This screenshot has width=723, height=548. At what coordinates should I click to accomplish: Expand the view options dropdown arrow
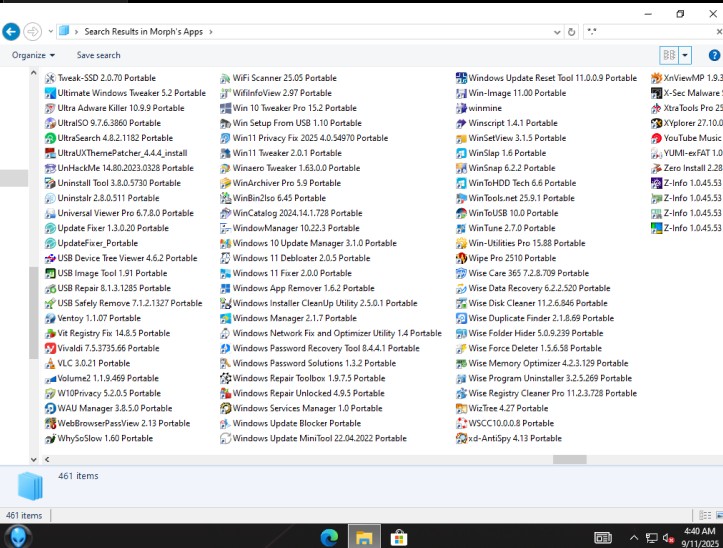tap(685, 55)
